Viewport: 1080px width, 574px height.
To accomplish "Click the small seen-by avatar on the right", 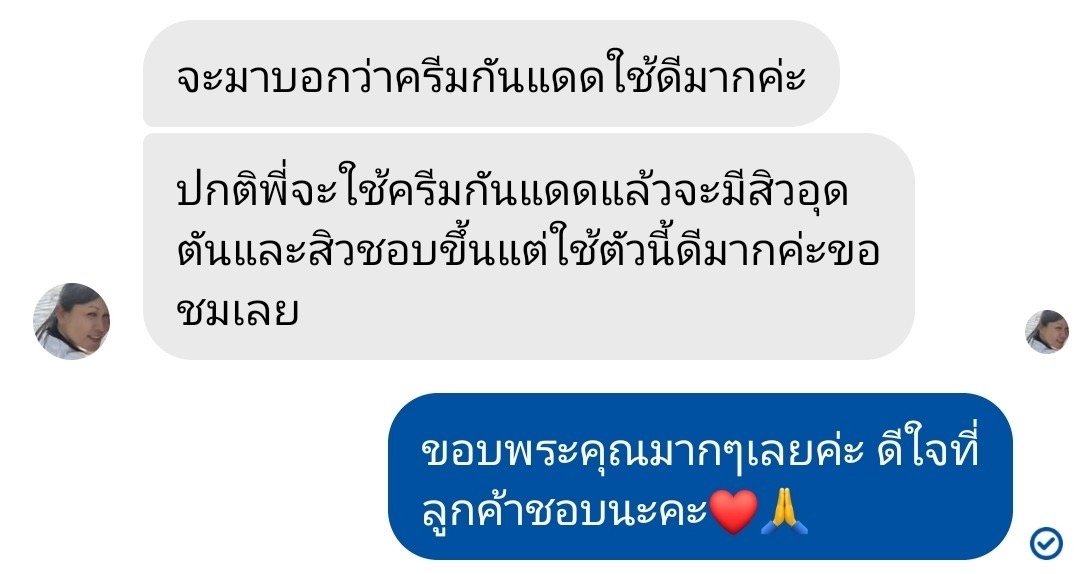I will click(1047, 331).
